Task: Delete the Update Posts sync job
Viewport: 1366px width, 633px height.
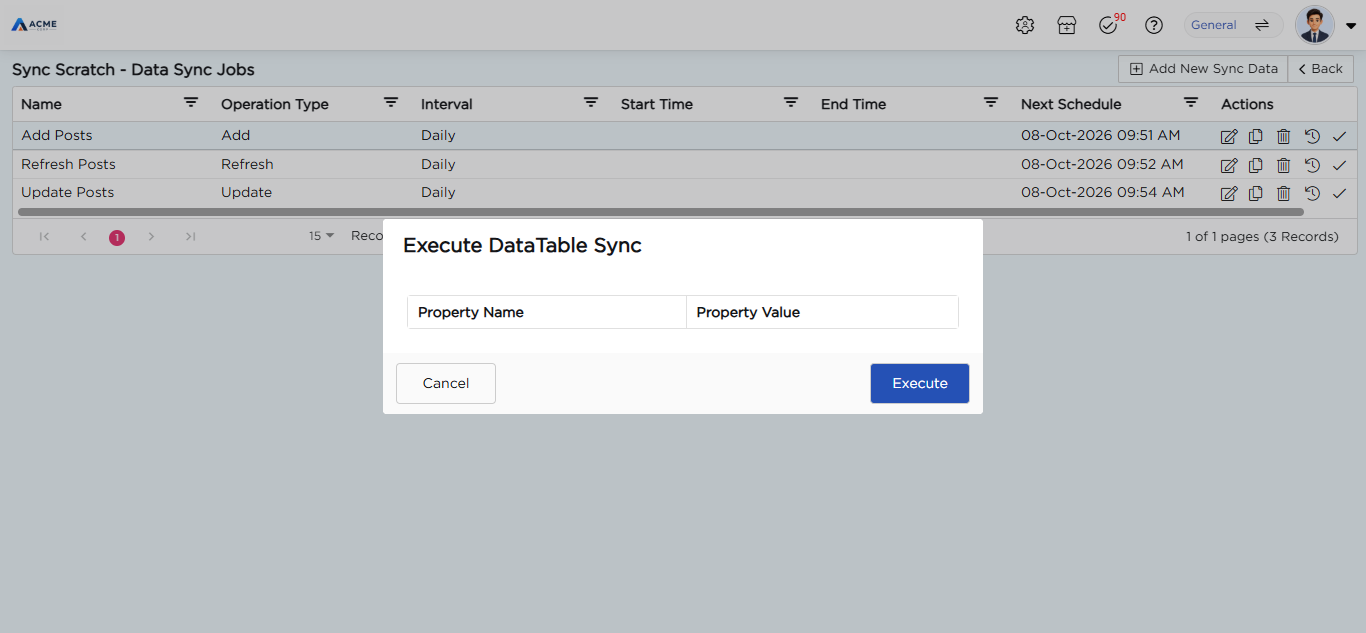Action: (x=1284, y=193)
